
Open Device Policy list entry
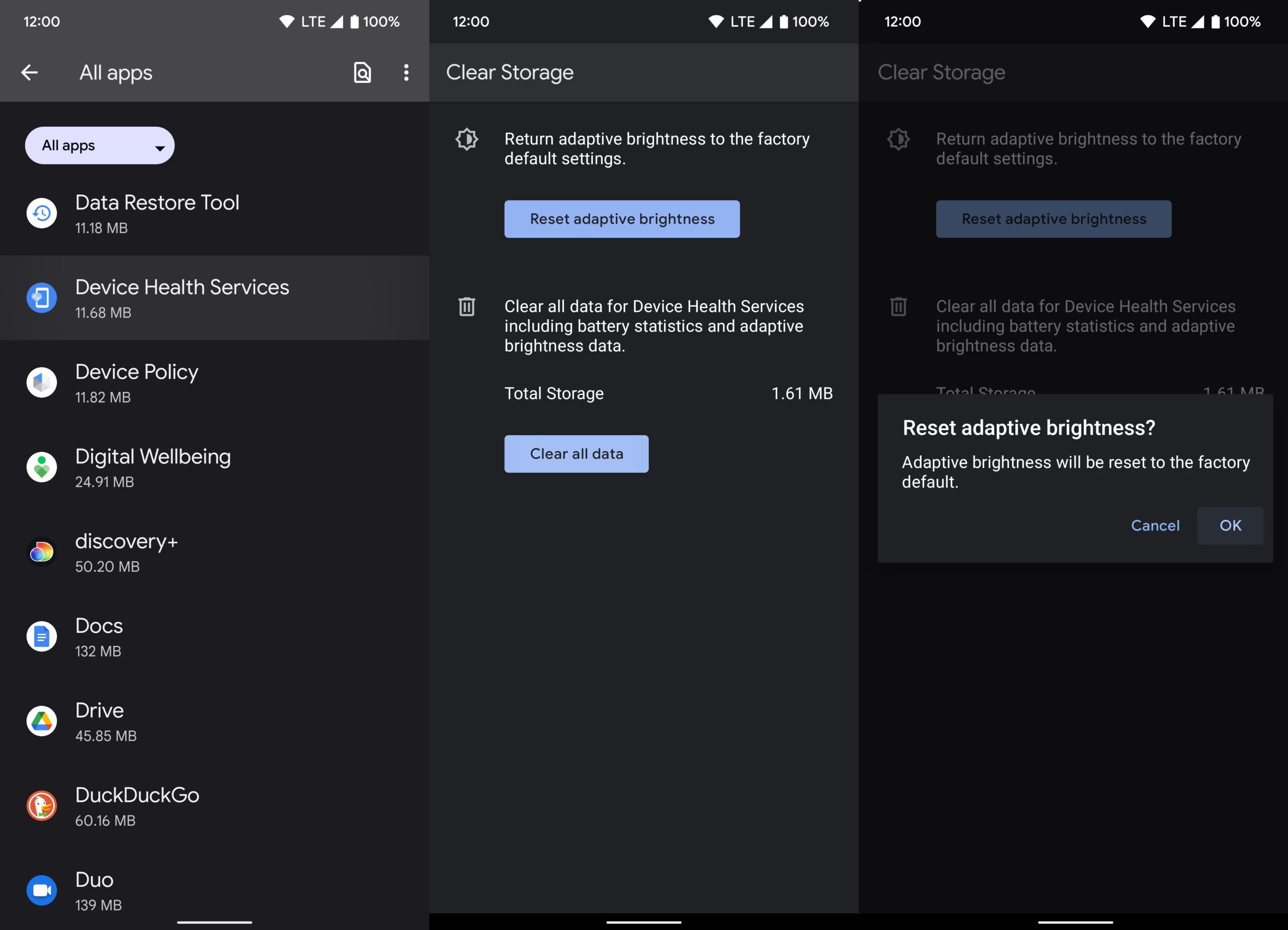[215, 383]
